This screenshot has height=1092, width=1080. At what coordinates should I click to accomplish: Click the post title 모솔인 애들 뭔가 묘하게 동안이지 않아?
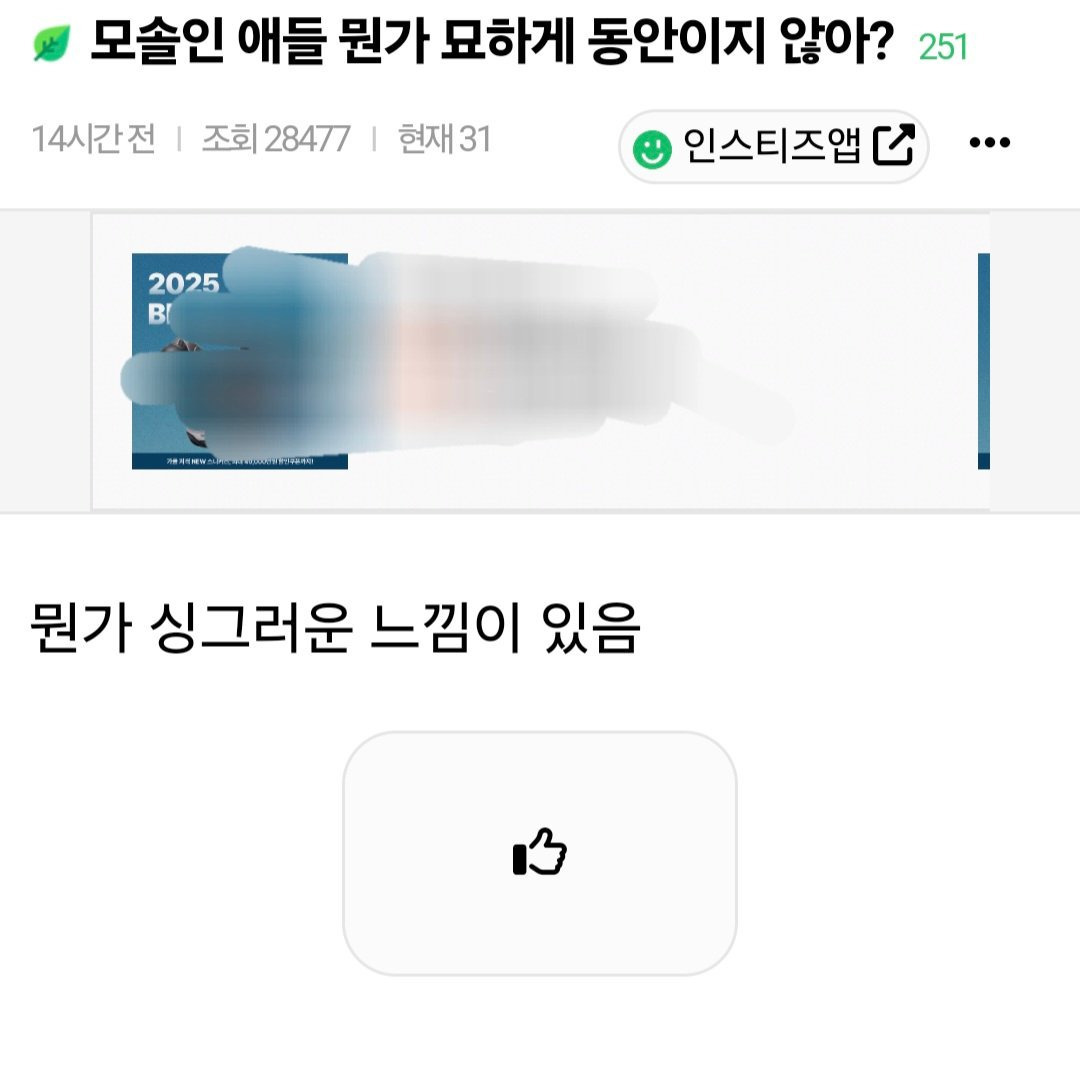(492, 42)
